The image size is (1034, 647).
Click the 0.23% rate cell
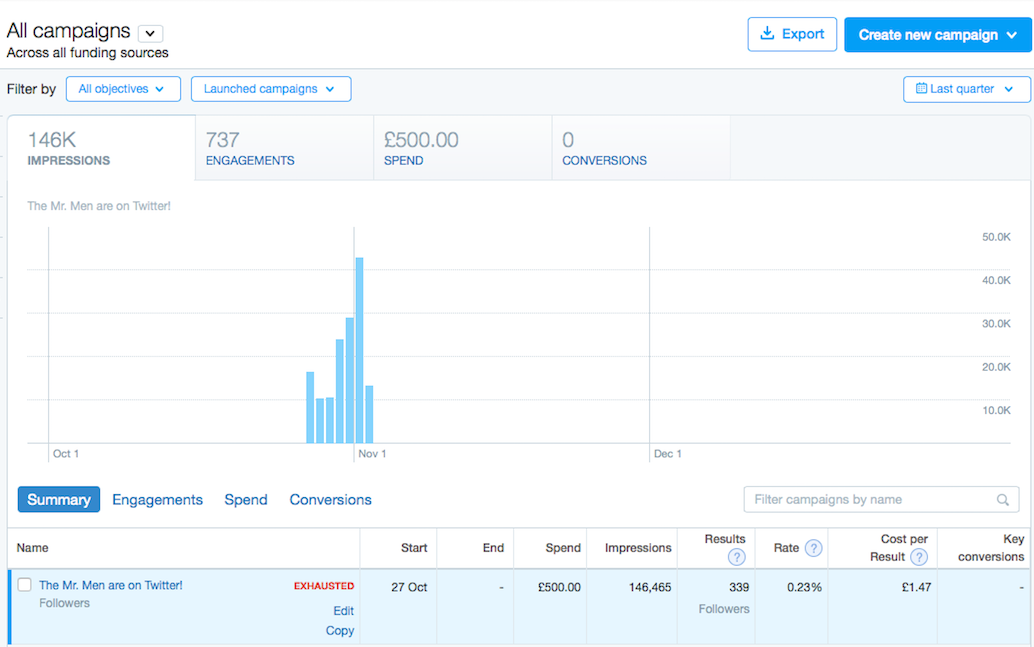pos(805,587)
